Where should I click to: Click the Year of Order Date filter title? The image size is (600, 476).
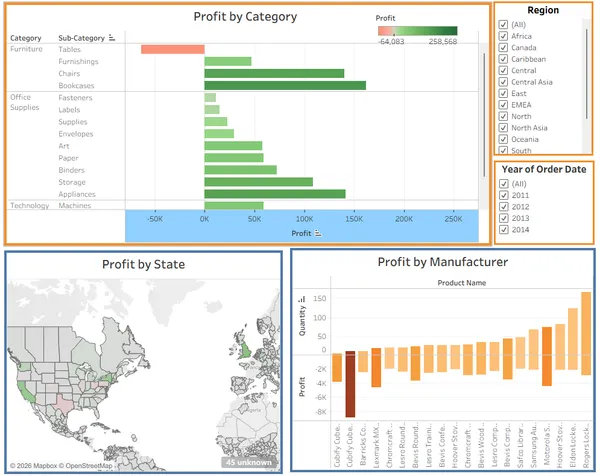(x=544, y=169)
